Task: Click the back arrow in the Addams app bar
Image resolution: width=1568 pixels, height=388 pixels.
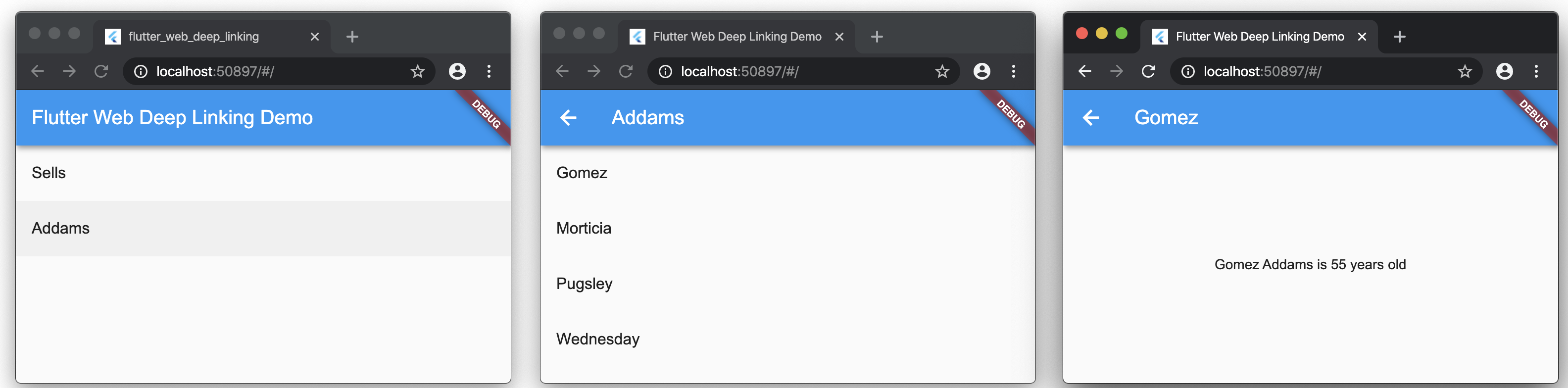Action: coord(568,118)
